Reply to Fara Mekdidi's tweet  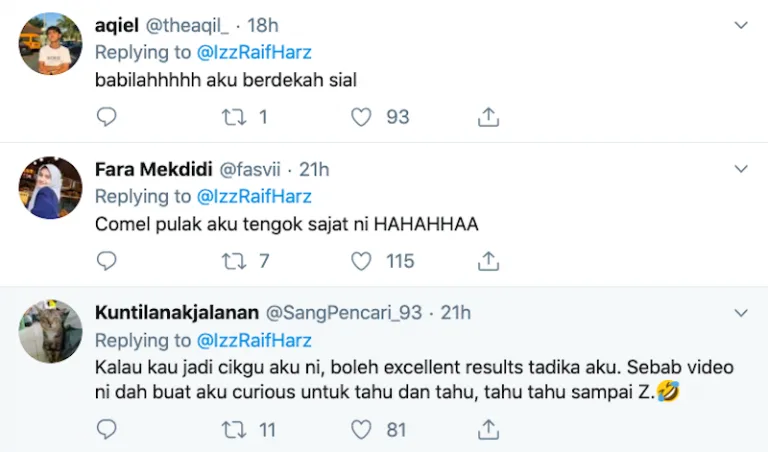click(x=106, y=261)
